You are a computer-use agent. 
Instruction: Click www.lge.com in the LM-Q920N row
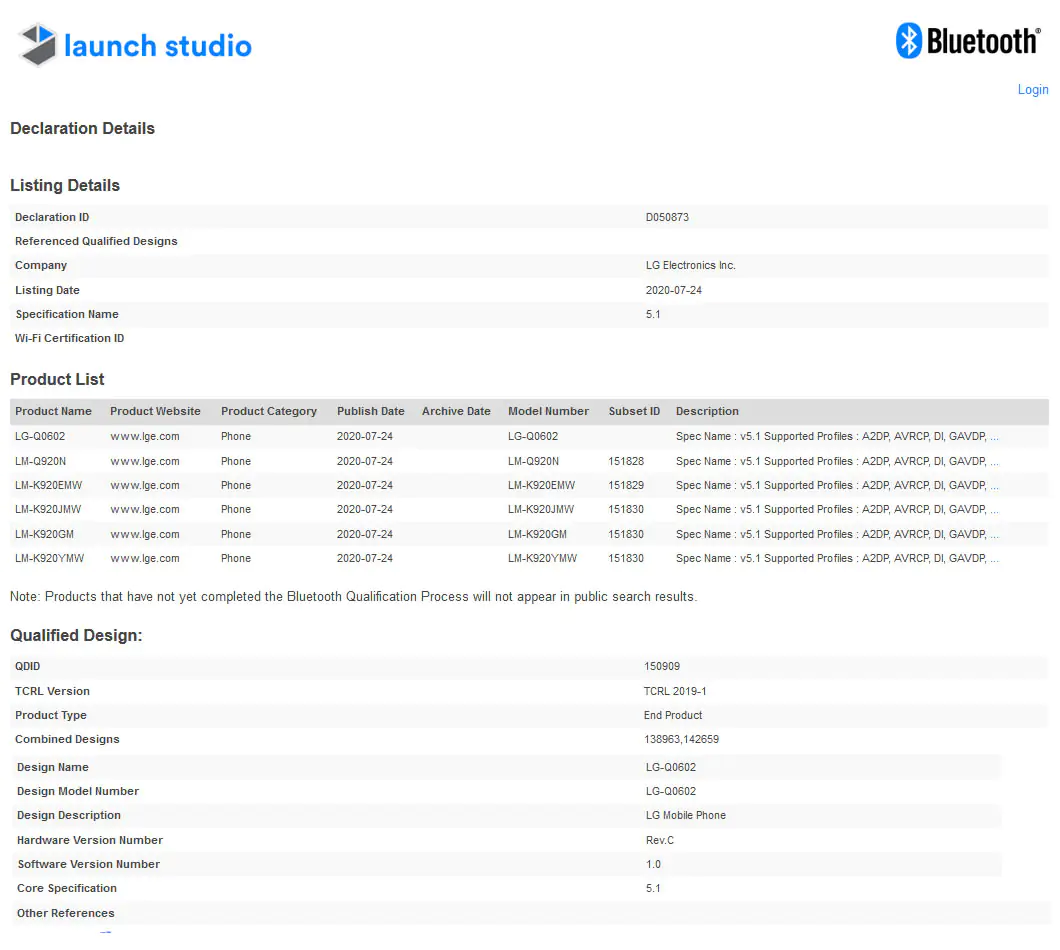pos(145,461)
